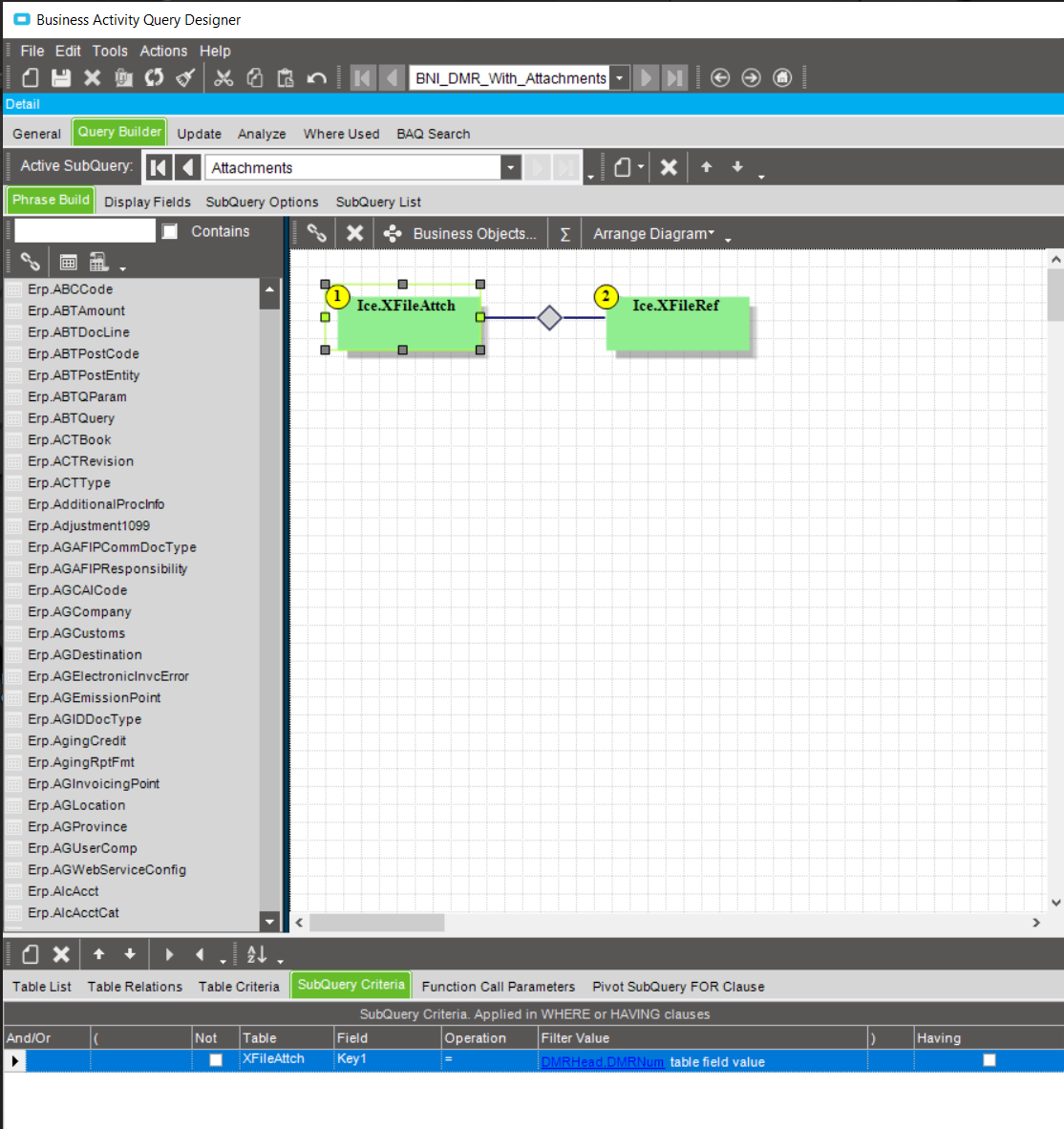Click the table search input field
This screenshot has height=1129, width=1064.
(85, 231)
